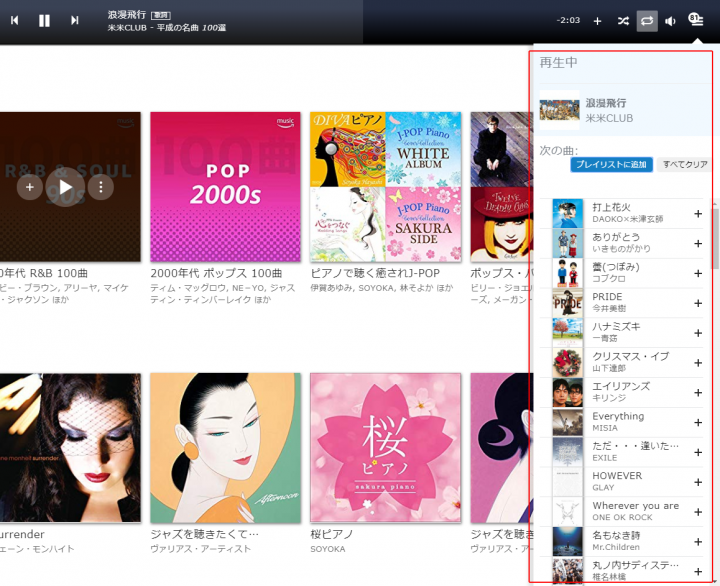Open PRIDE cover thumbnail in queue
720x586 pixels.
tap(568, 303)
